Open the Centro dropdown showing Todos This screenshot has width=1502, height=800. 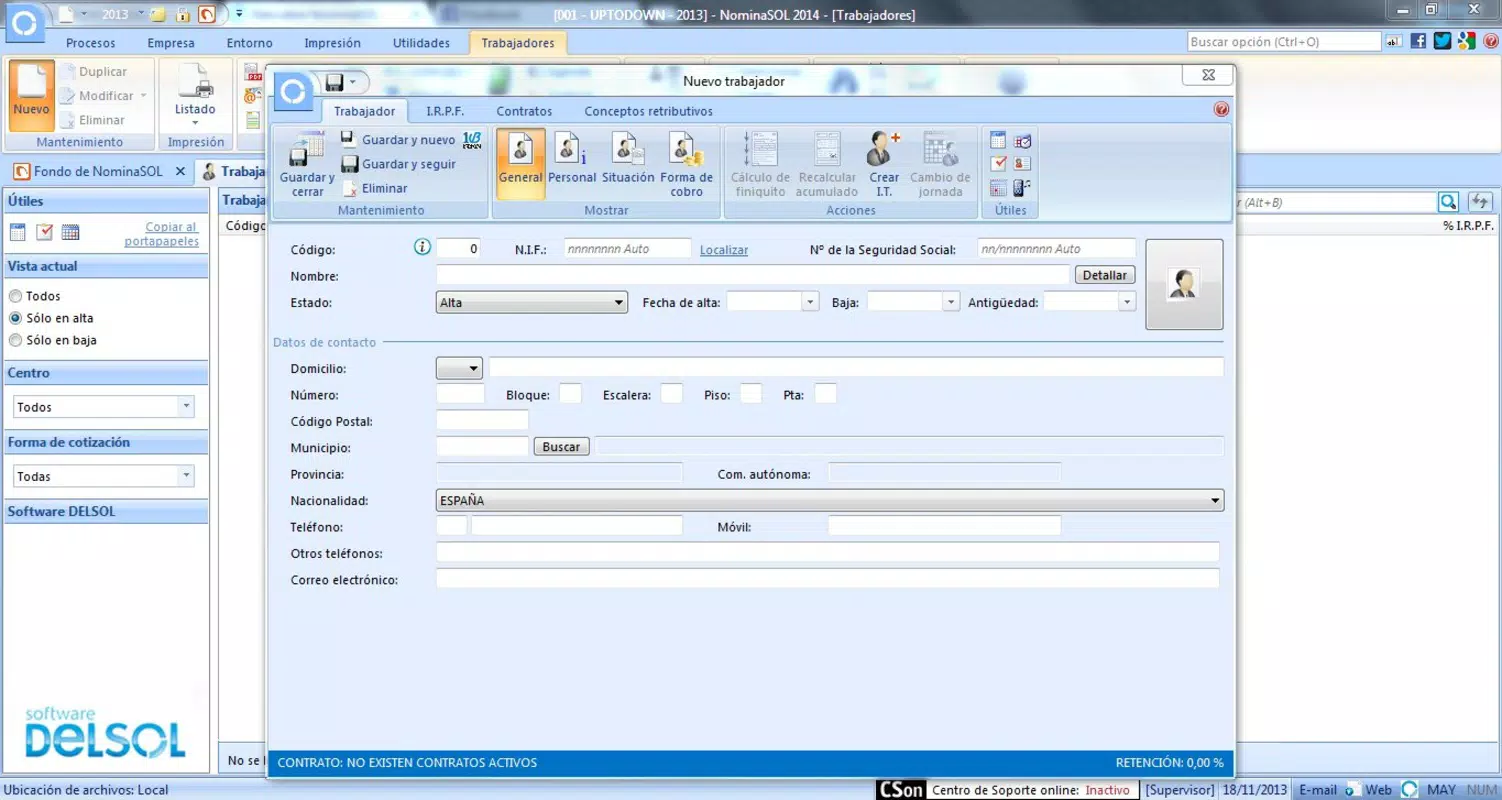tap(104, 407)
